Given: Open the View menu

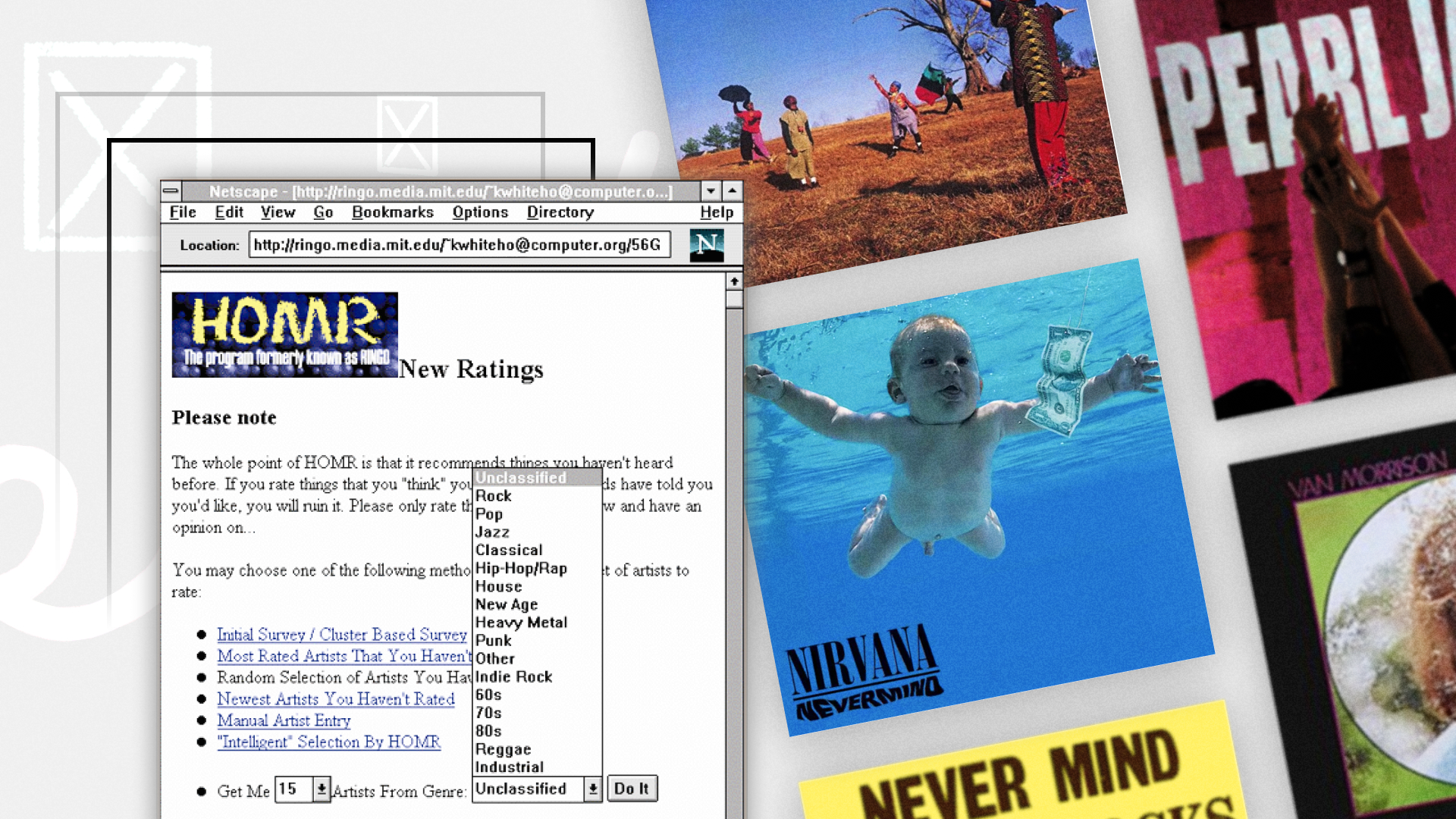Looking at the screenshot, I should [278, 212].
